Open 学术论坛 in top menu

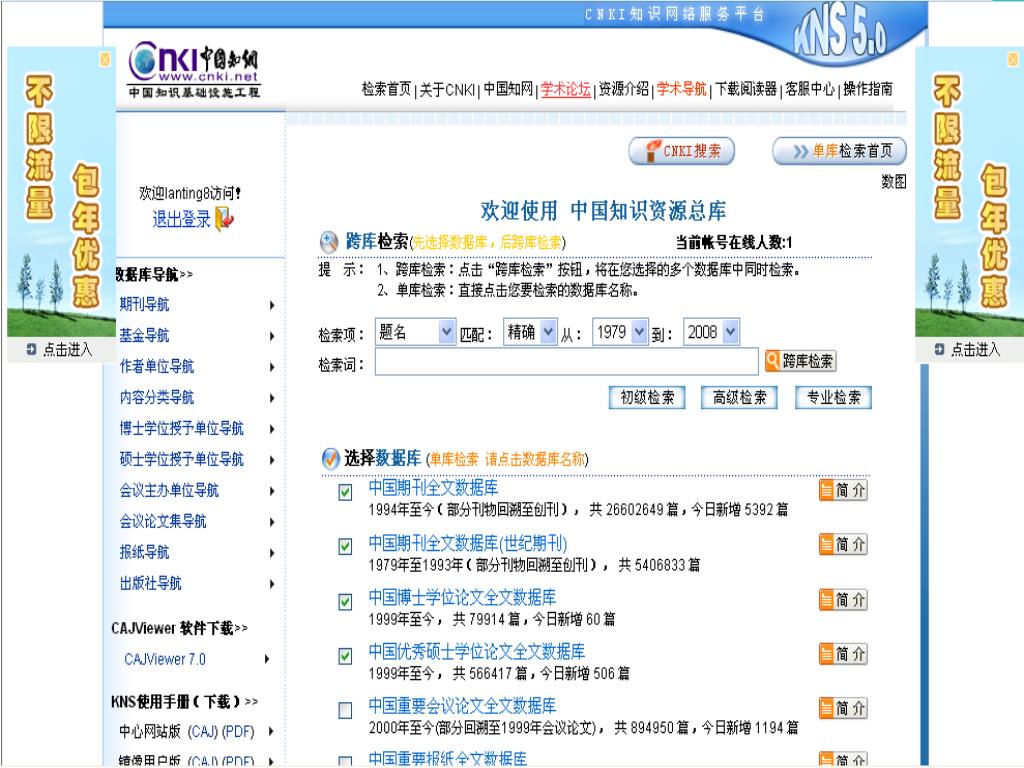click(566, 89)
